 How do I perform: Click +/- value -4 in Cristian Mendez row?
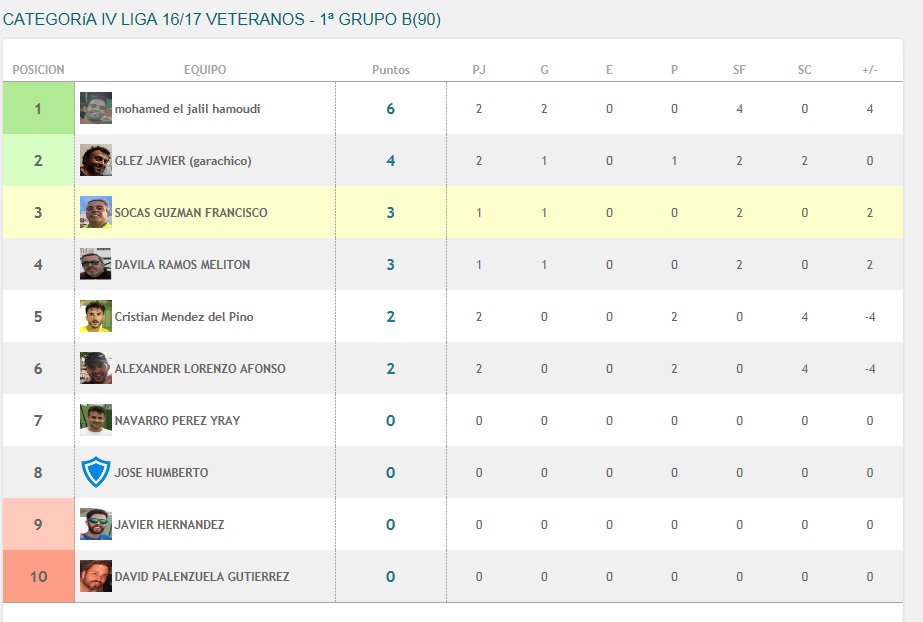coord(870,317)
